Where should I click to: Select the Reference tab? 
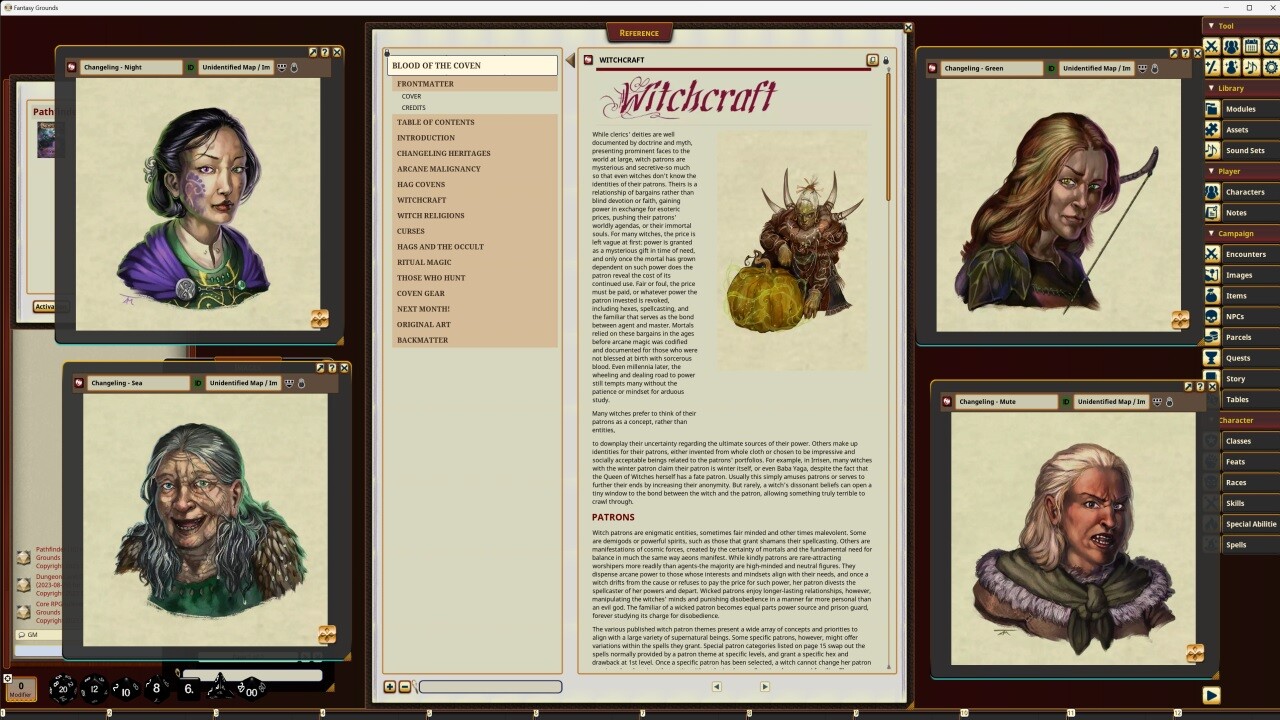(639, 32)
